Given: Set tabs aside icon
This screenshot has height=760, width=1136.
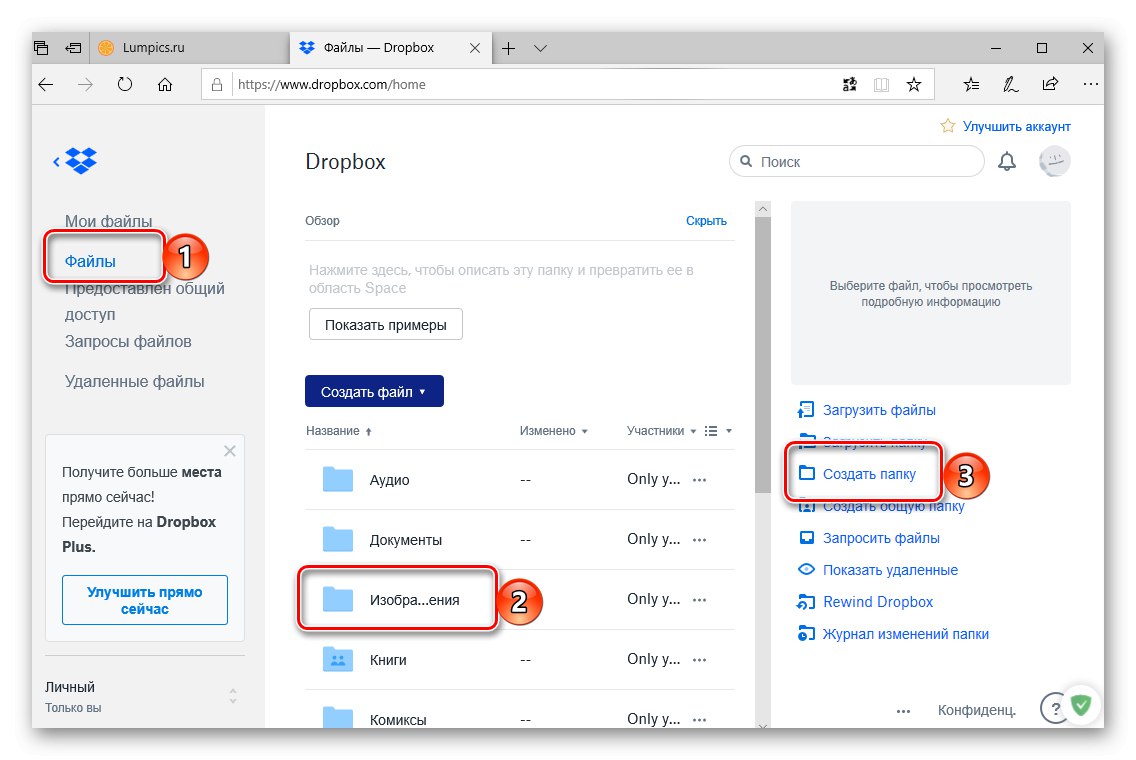Looking at the screenshot, I should point(73,49).
